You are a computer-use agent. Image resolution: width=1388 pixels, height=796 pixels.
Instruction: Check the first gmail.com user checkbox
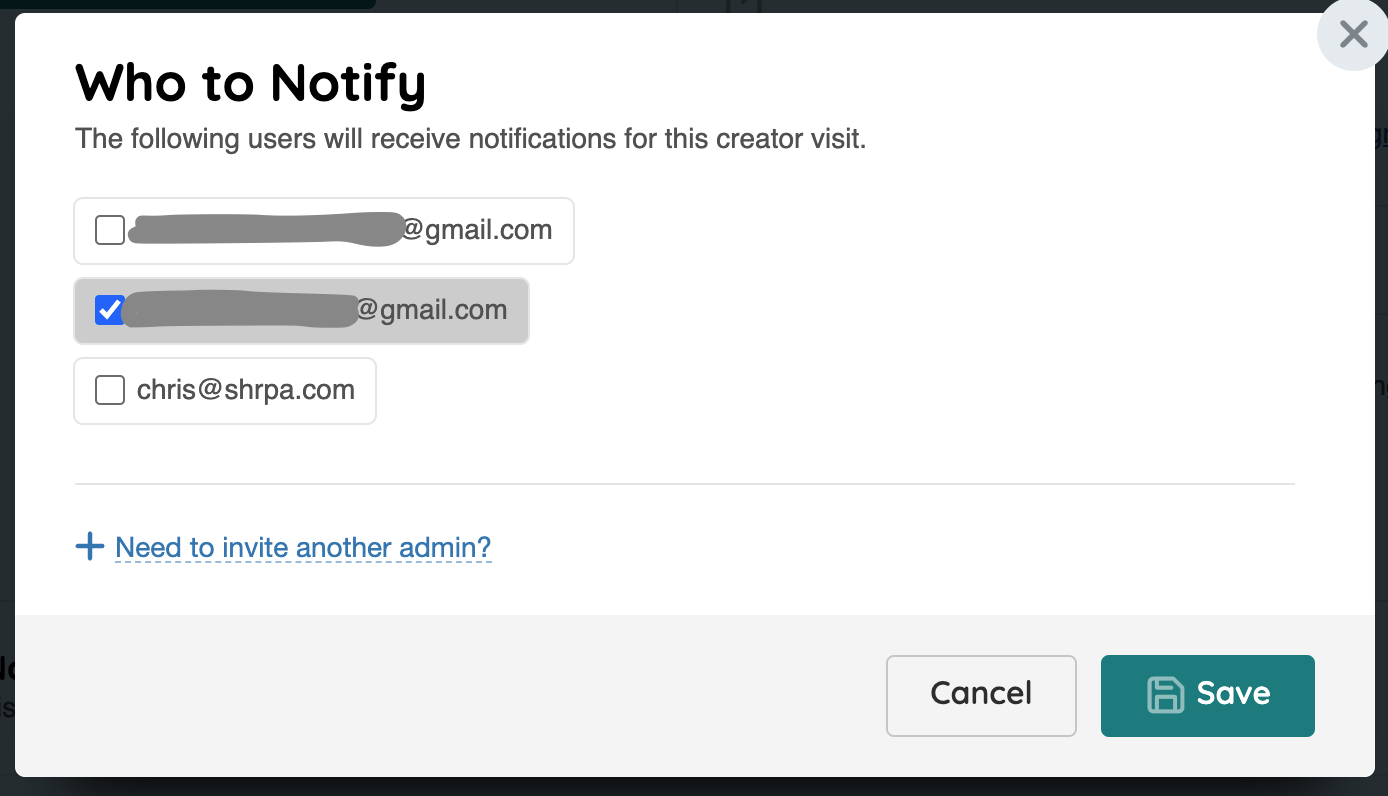[109, 231]
